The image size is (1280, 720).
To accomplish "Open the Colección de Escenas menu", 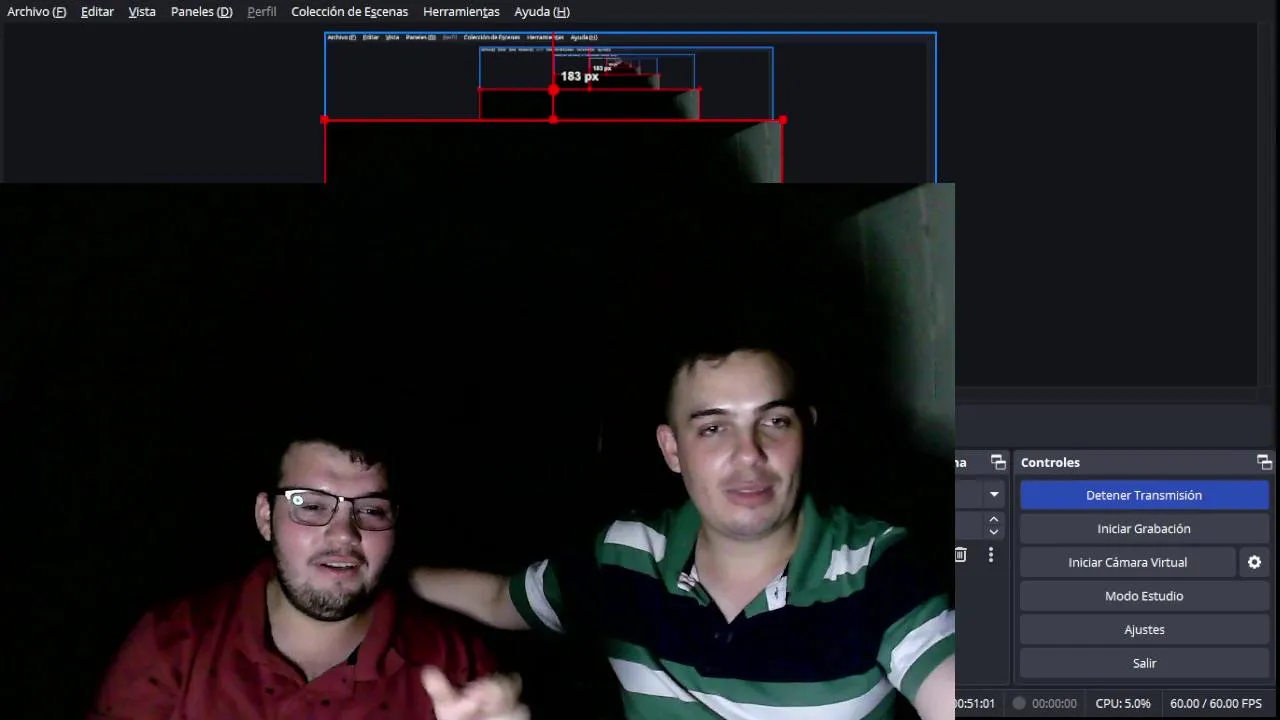I will [349, 12].
